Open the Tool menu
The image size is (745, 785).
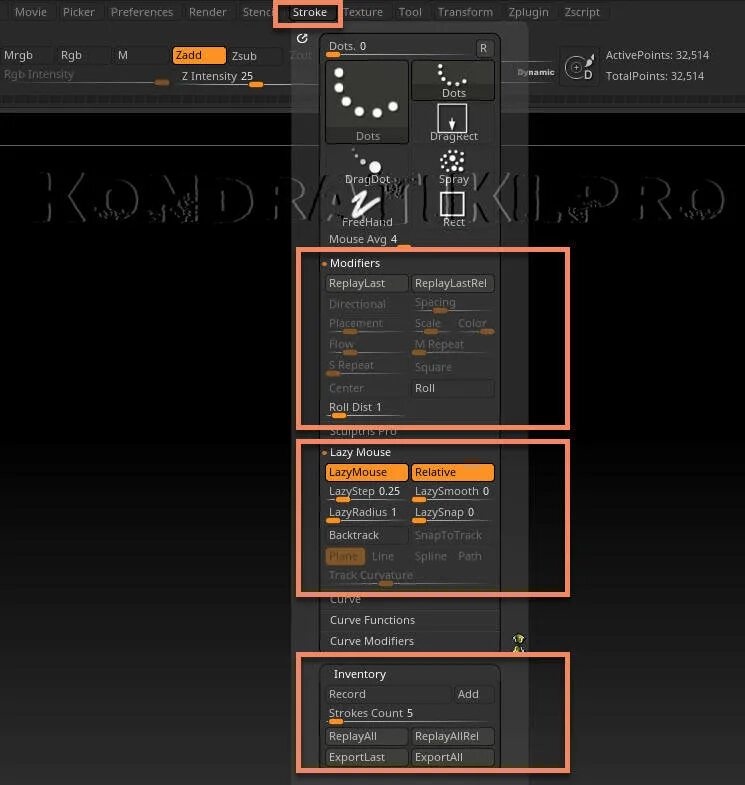(x=410, y=12)
